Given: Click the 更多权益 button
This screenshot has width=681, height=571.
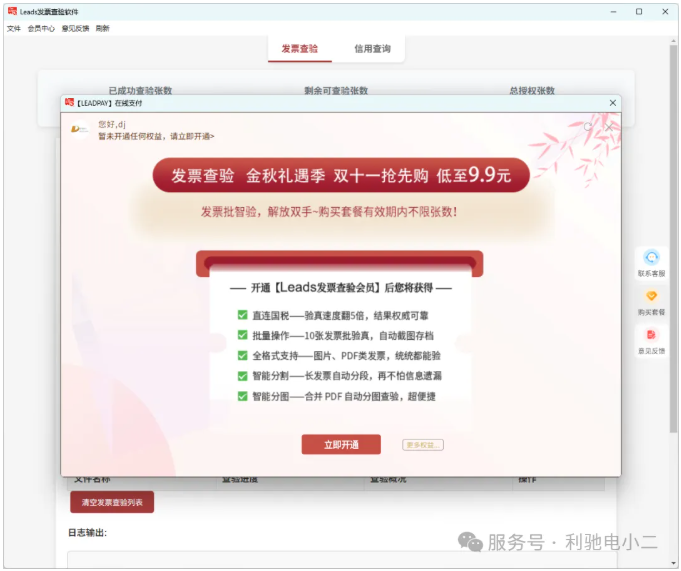Looking at the screenshot, I should coord(423,445).
